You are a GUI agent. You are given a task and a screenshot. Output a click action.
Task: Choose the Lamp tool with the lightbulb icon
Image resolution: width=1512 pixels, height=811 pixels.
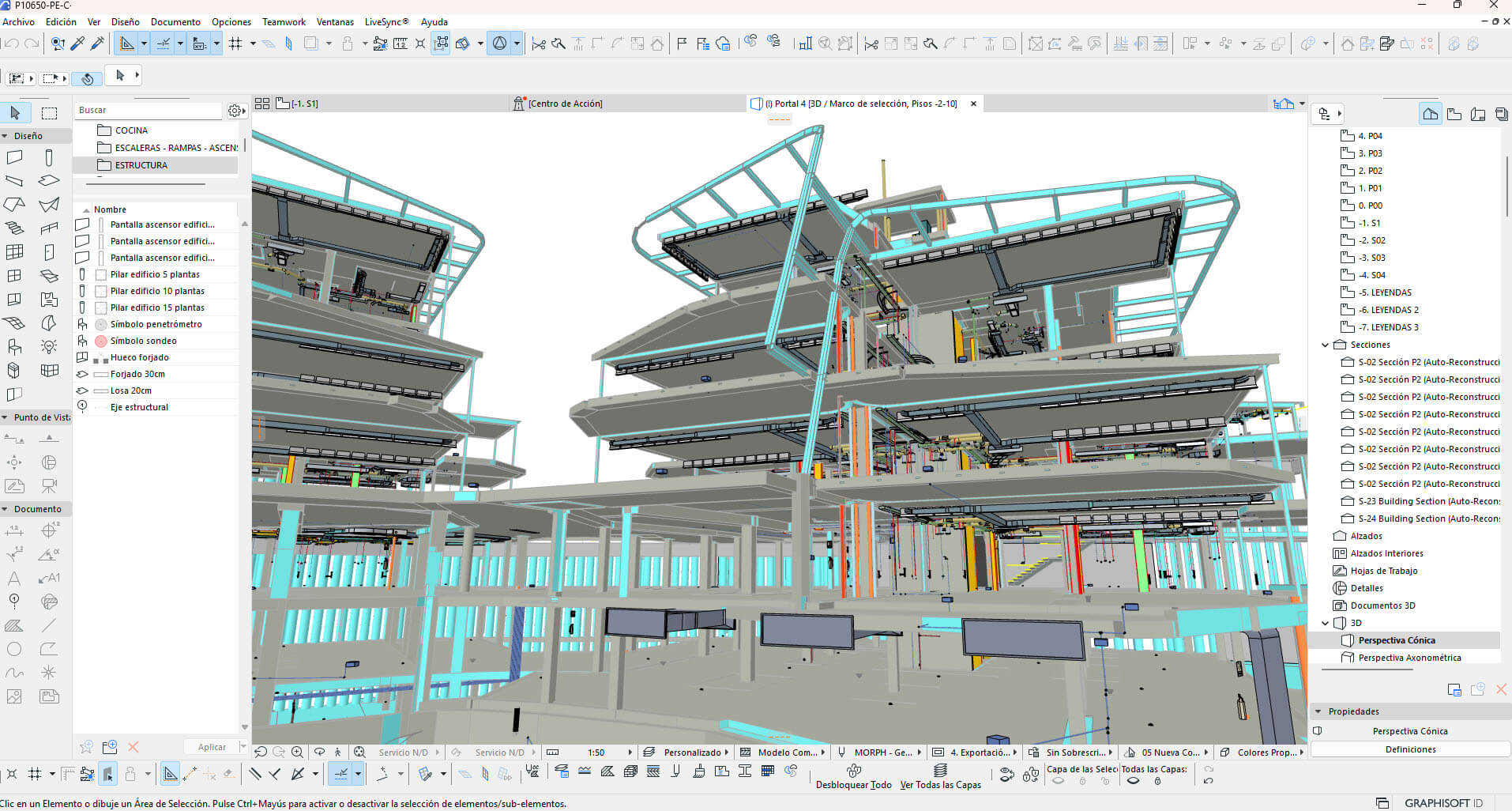coord(49,347)
